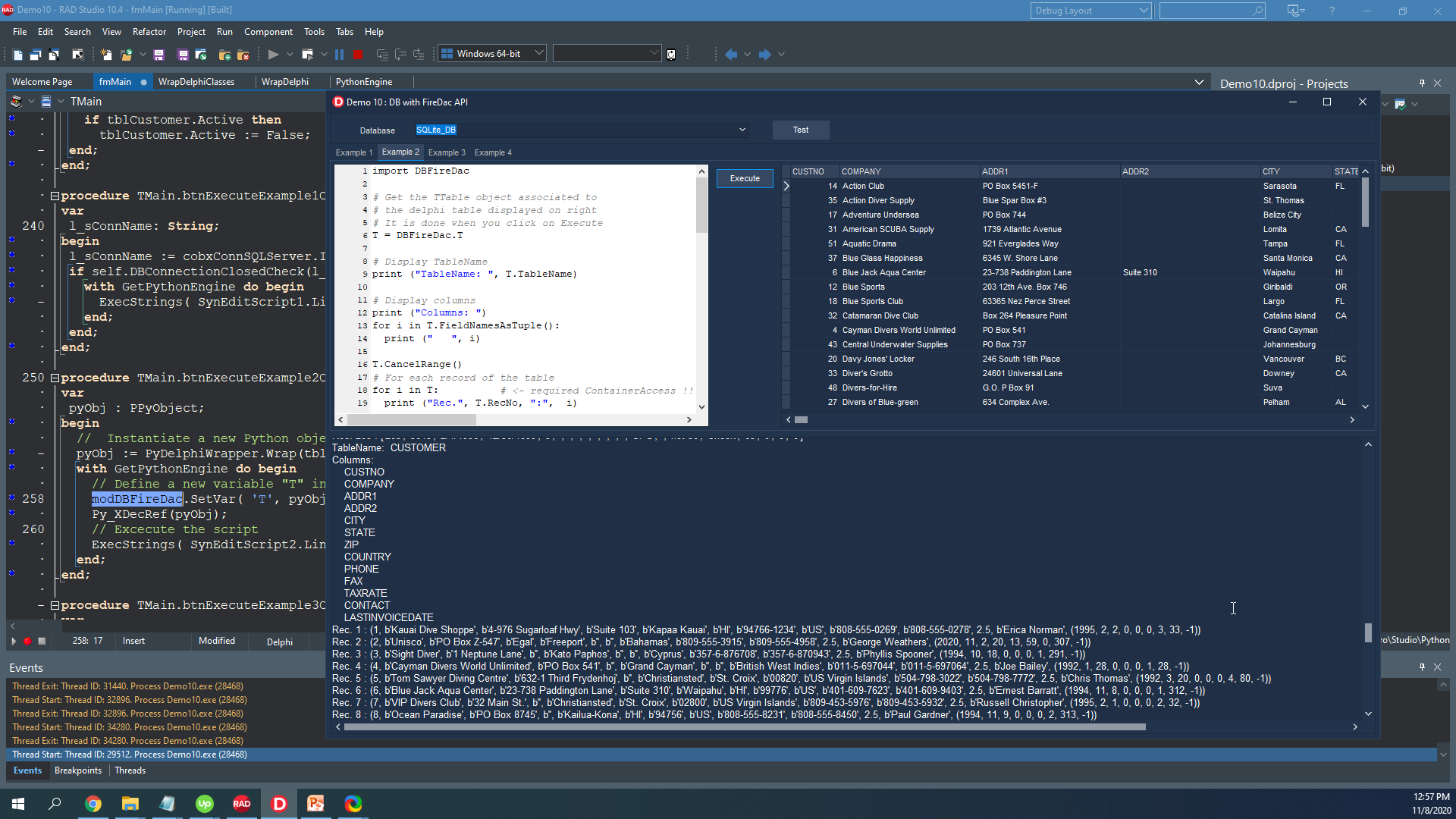Click the Test button

(x=801, y=130)
